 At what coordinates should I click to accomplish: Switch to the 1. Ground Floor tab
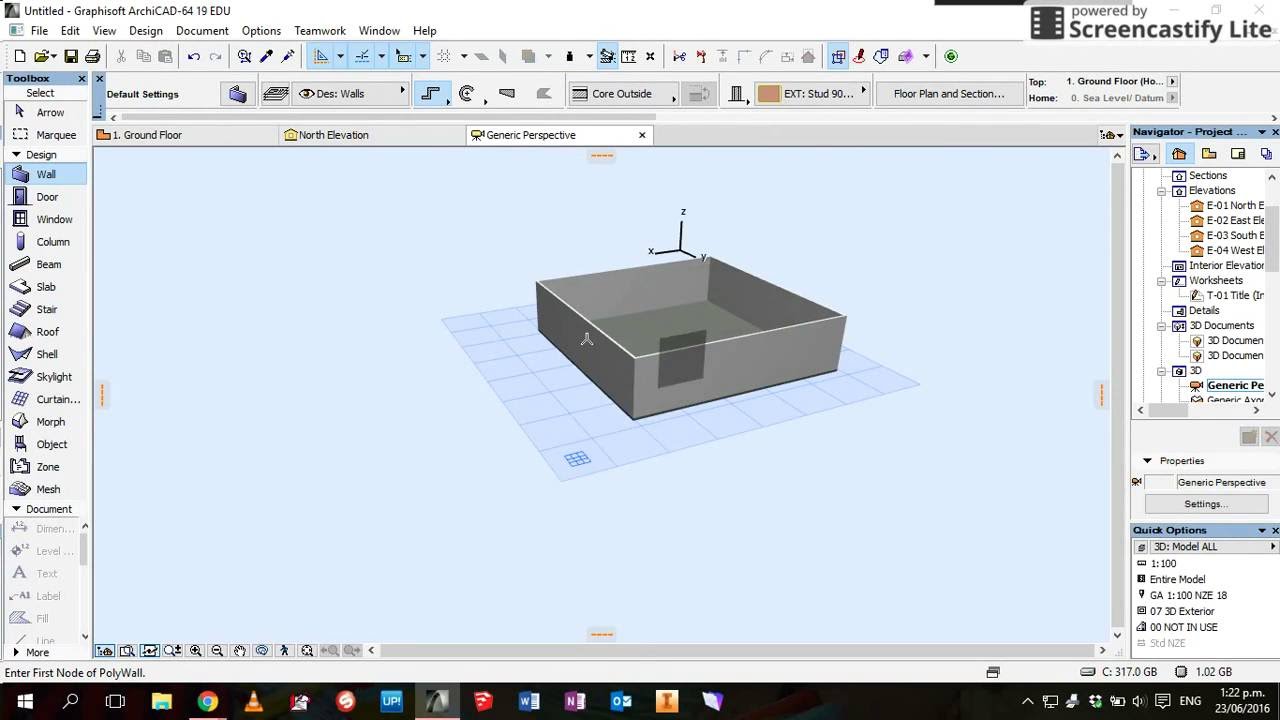coord(186,135)
